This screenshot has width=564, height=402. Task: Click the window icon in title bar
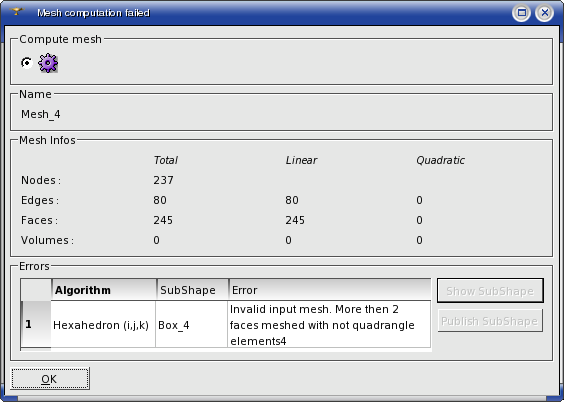pyautogui.click(x=16, y=12)
